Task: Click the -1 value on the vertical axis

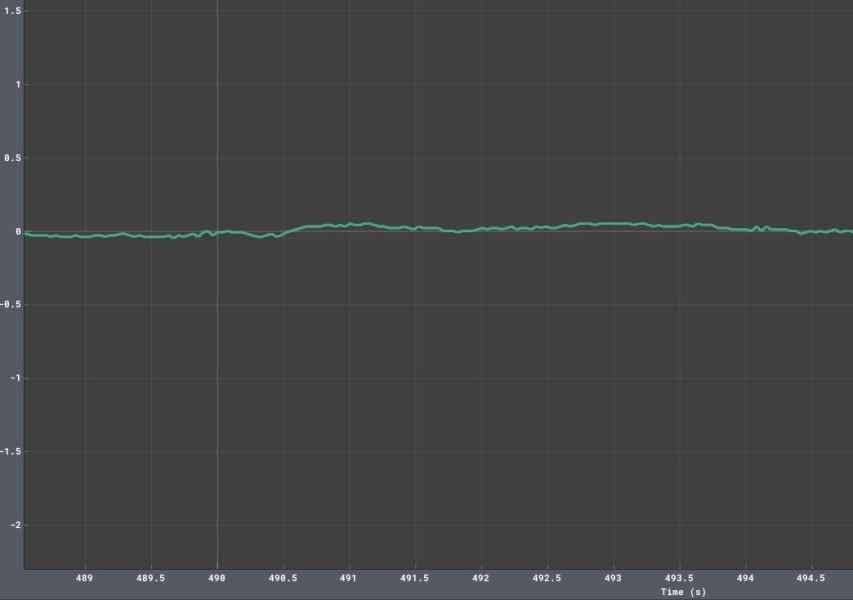Action: tap(16, 378)
